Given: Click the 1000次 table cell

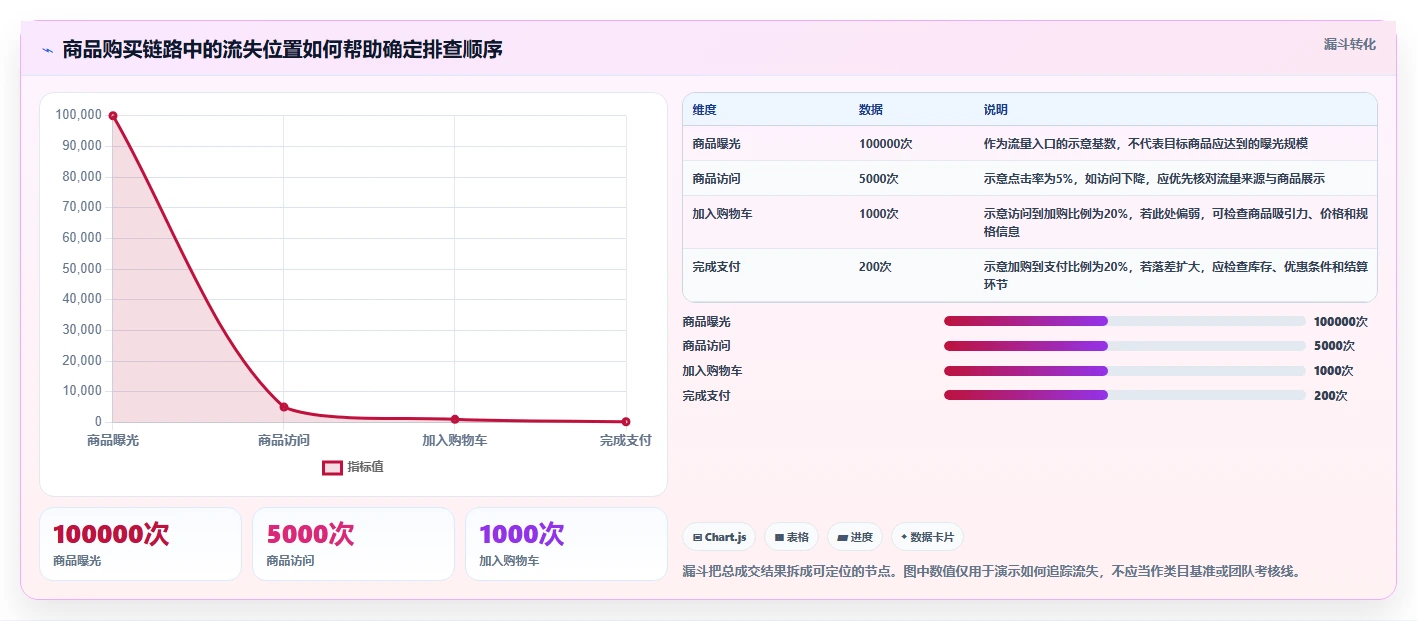Looking at the screenshot, I should [x=879, y=214].
